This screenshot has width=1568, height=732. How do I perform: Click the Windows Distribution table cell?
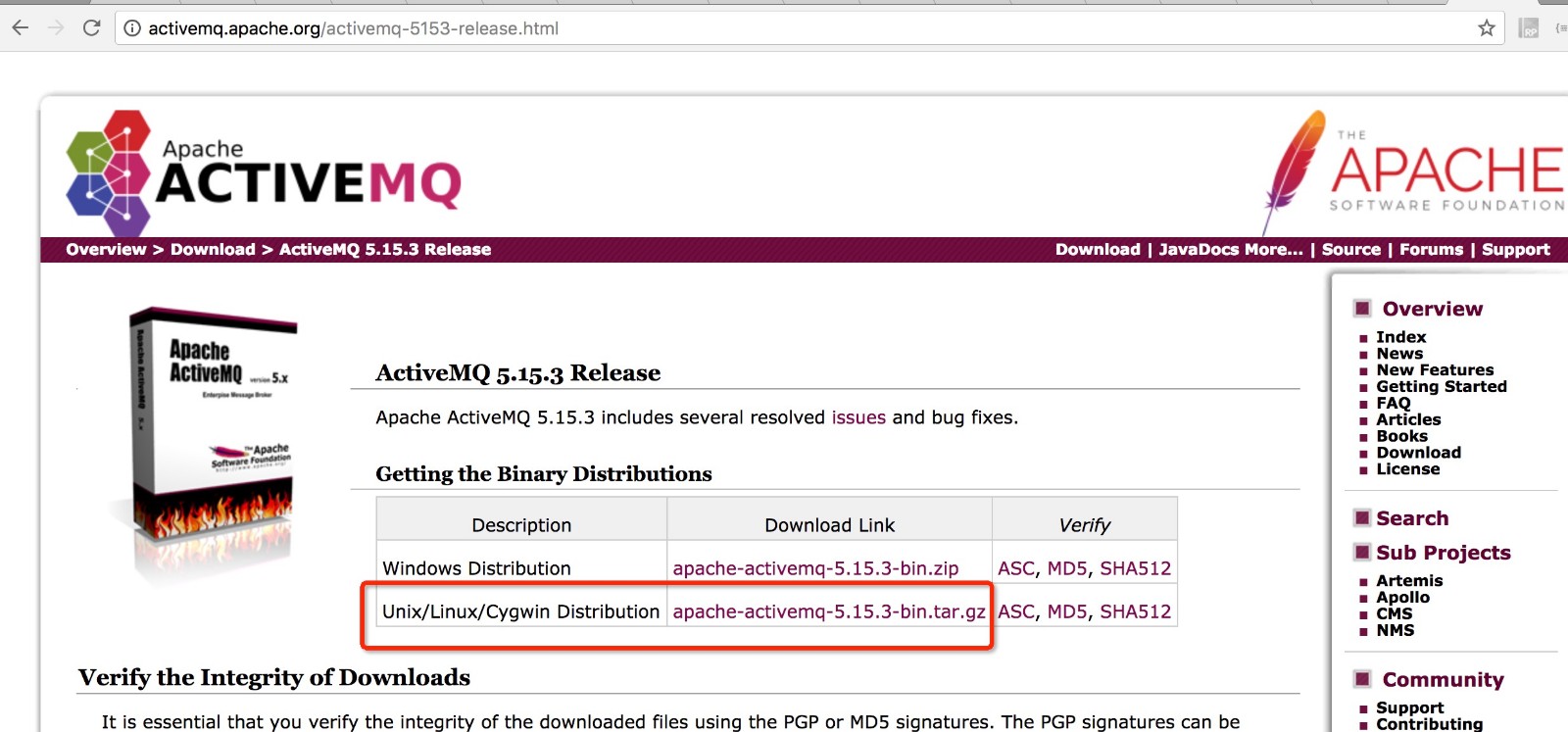coord(521,562)
